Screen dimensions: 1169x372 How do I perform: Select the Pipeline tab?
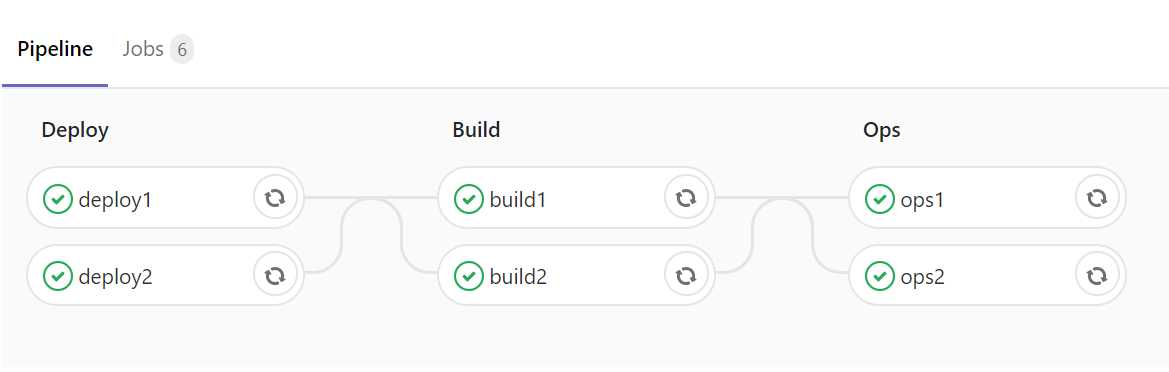pos(55,49)
